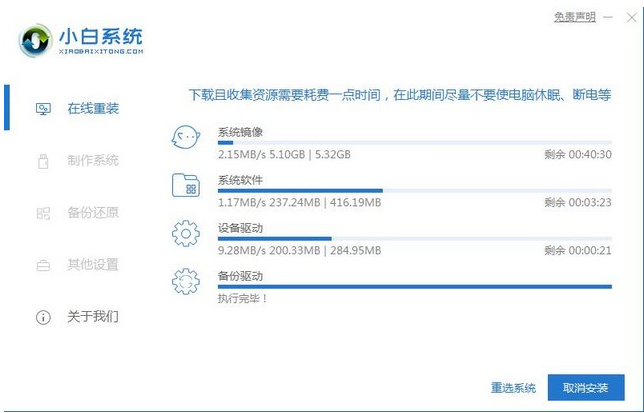
Task: Switch to the 制作系统 tab
Action: tap(92, 160)
